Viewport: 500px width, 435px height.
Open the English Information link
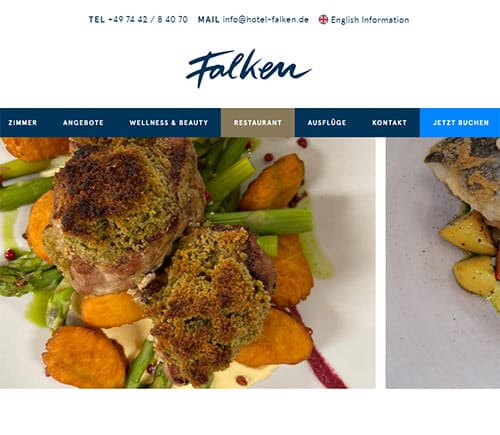coord(370,20)
